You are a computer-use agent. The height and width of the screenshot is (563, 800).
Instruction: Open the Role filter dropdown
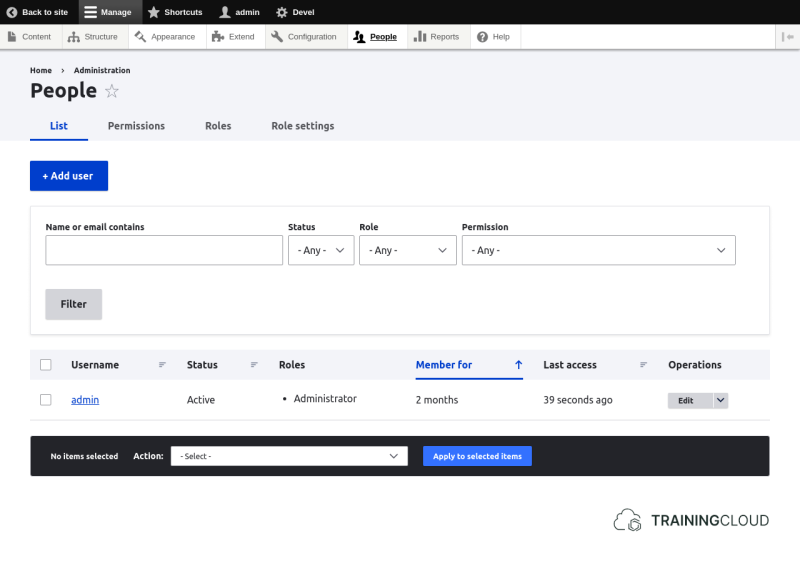point(408,250)
